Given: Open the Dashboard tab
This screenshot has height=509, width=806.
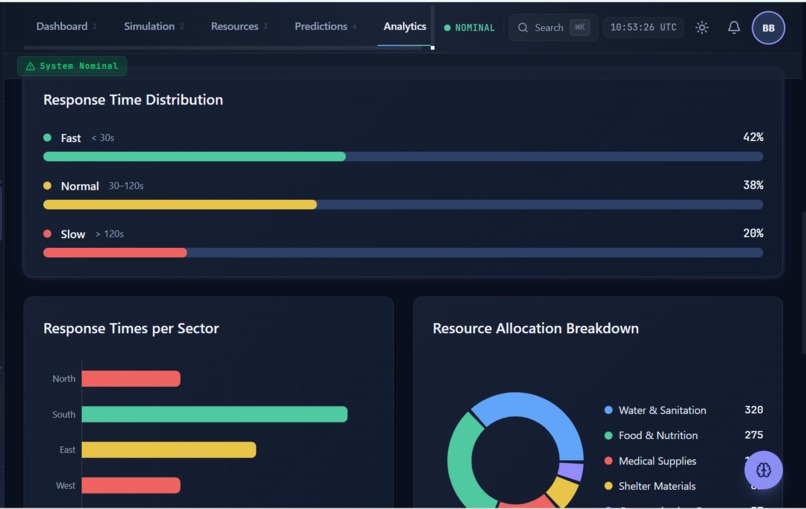Looking at the screenshot, I should pyautogui.click(x=66, y=27).
